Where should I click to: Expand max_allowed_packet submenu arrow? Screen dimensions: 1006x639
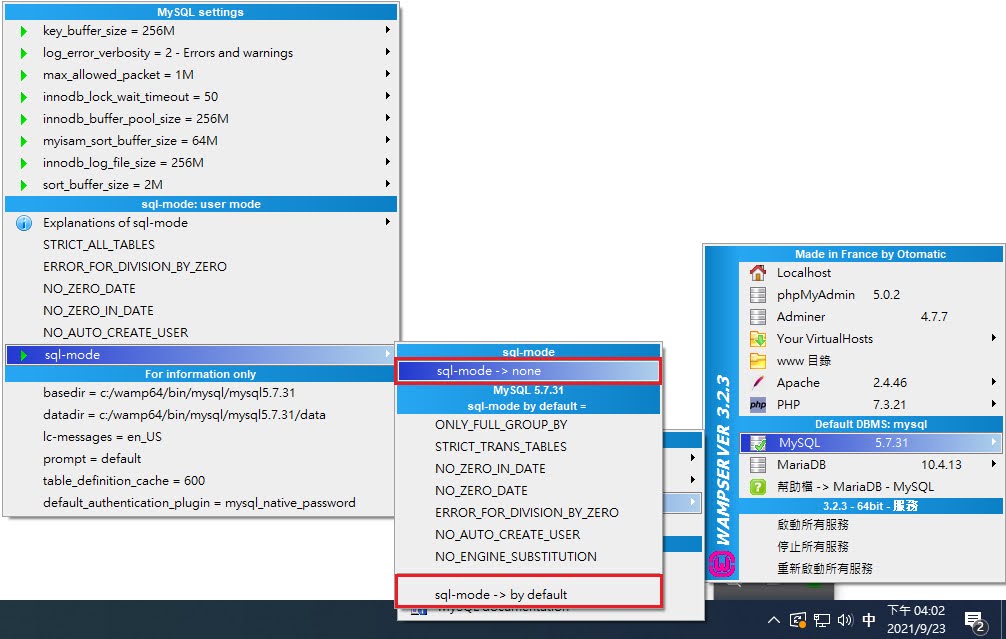pyautogui.click(x=388, y=74)
